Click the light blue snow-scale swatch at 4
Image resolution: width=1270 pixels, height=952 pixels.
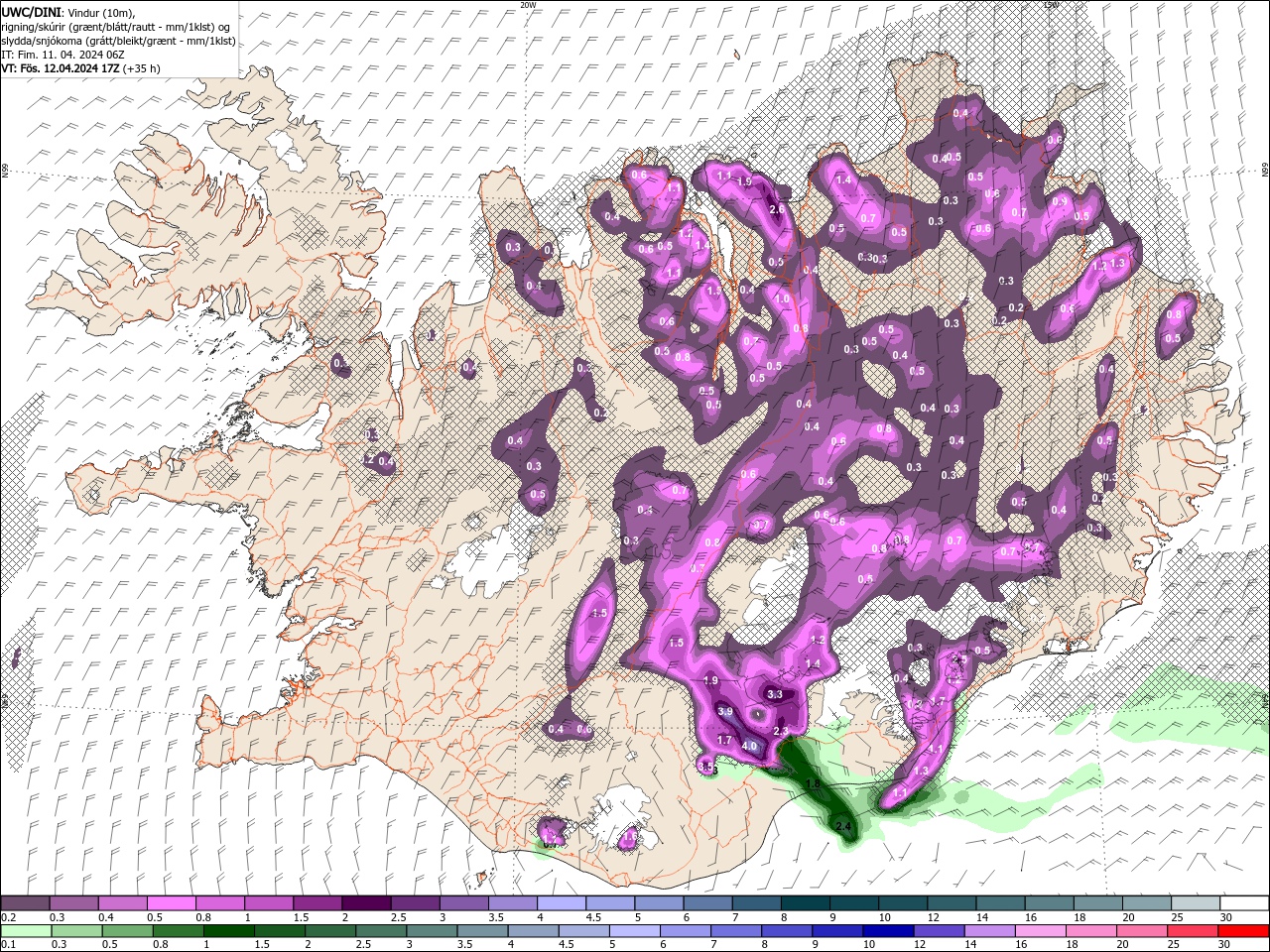tap(561, 903)
